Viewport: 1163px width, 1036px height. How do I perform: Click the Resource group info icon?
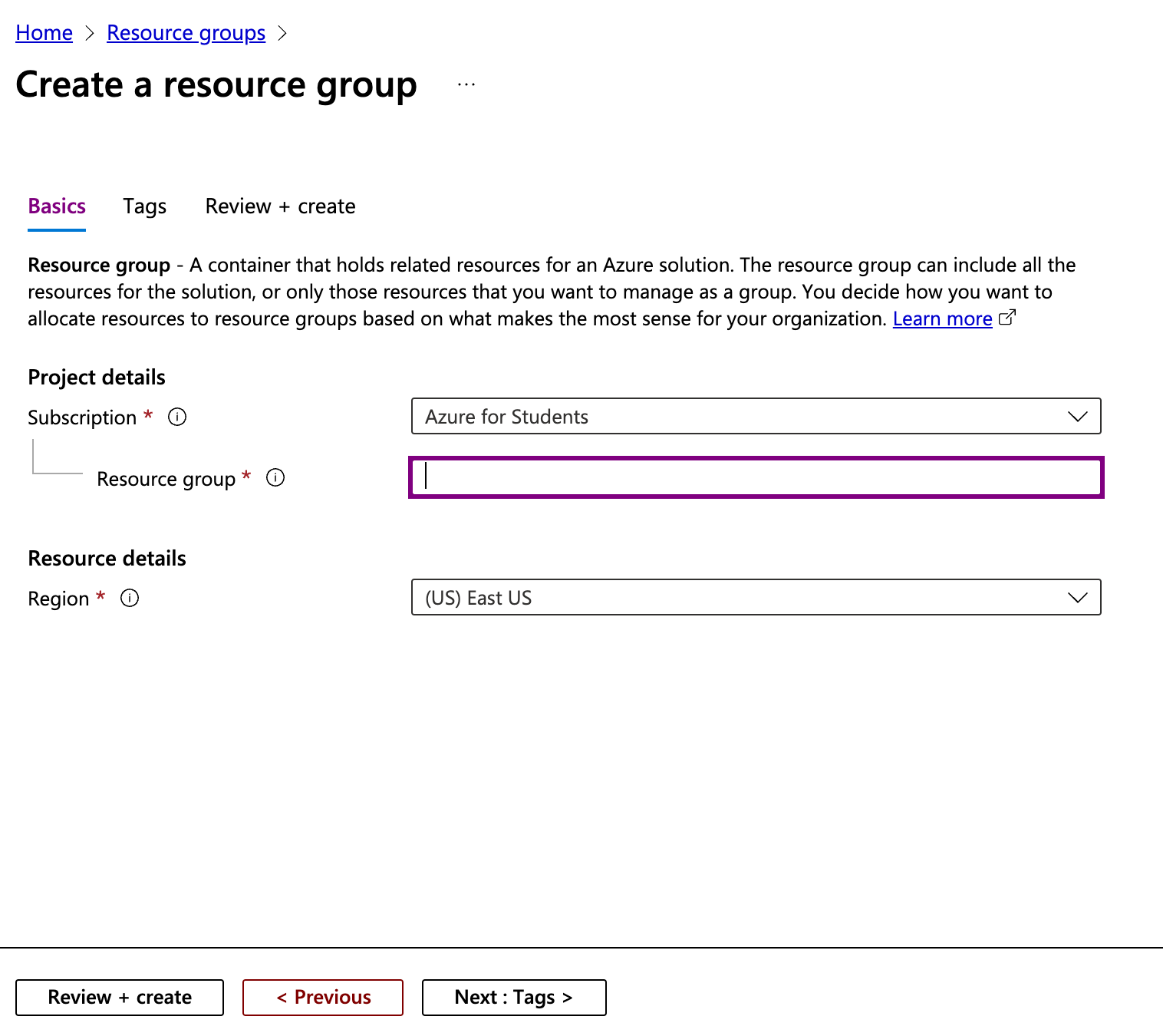pyautogui.click(x=275, y=477)
